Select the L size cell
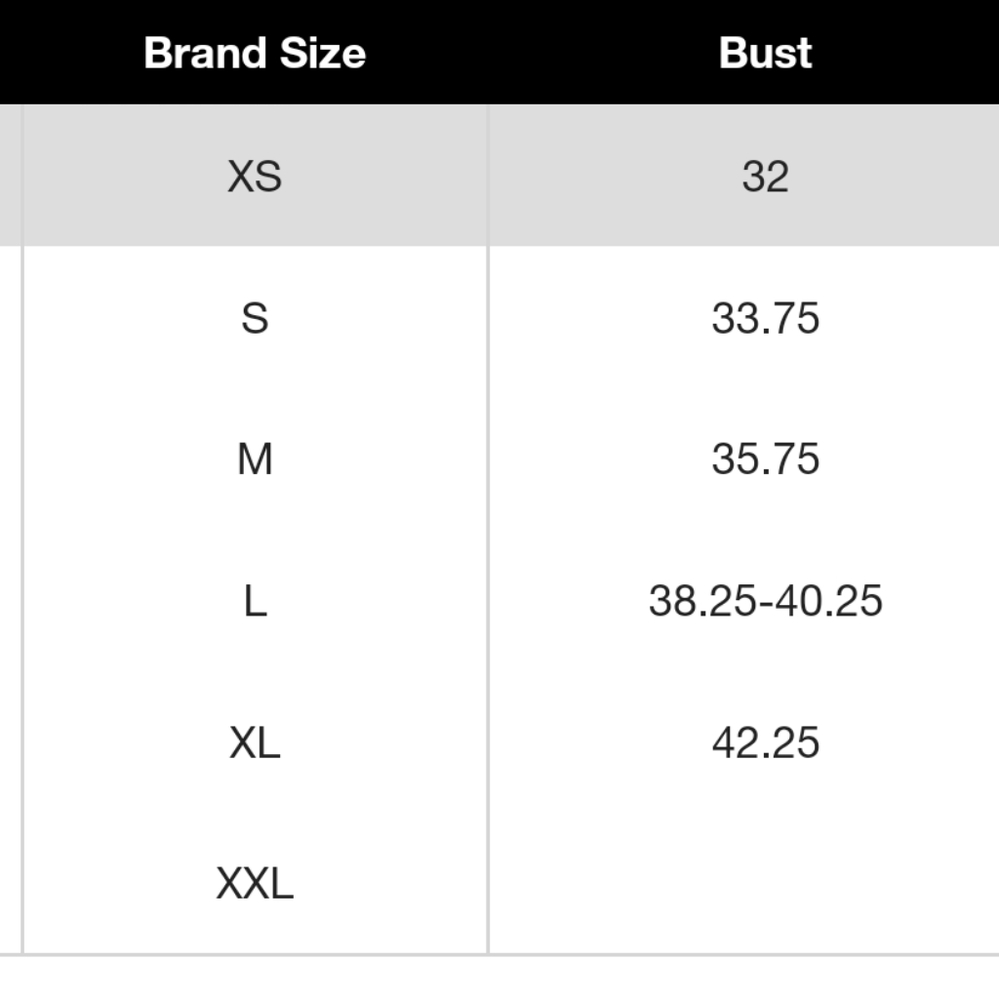Viewport: 999px width, 1000px height. tap(255, 600)
